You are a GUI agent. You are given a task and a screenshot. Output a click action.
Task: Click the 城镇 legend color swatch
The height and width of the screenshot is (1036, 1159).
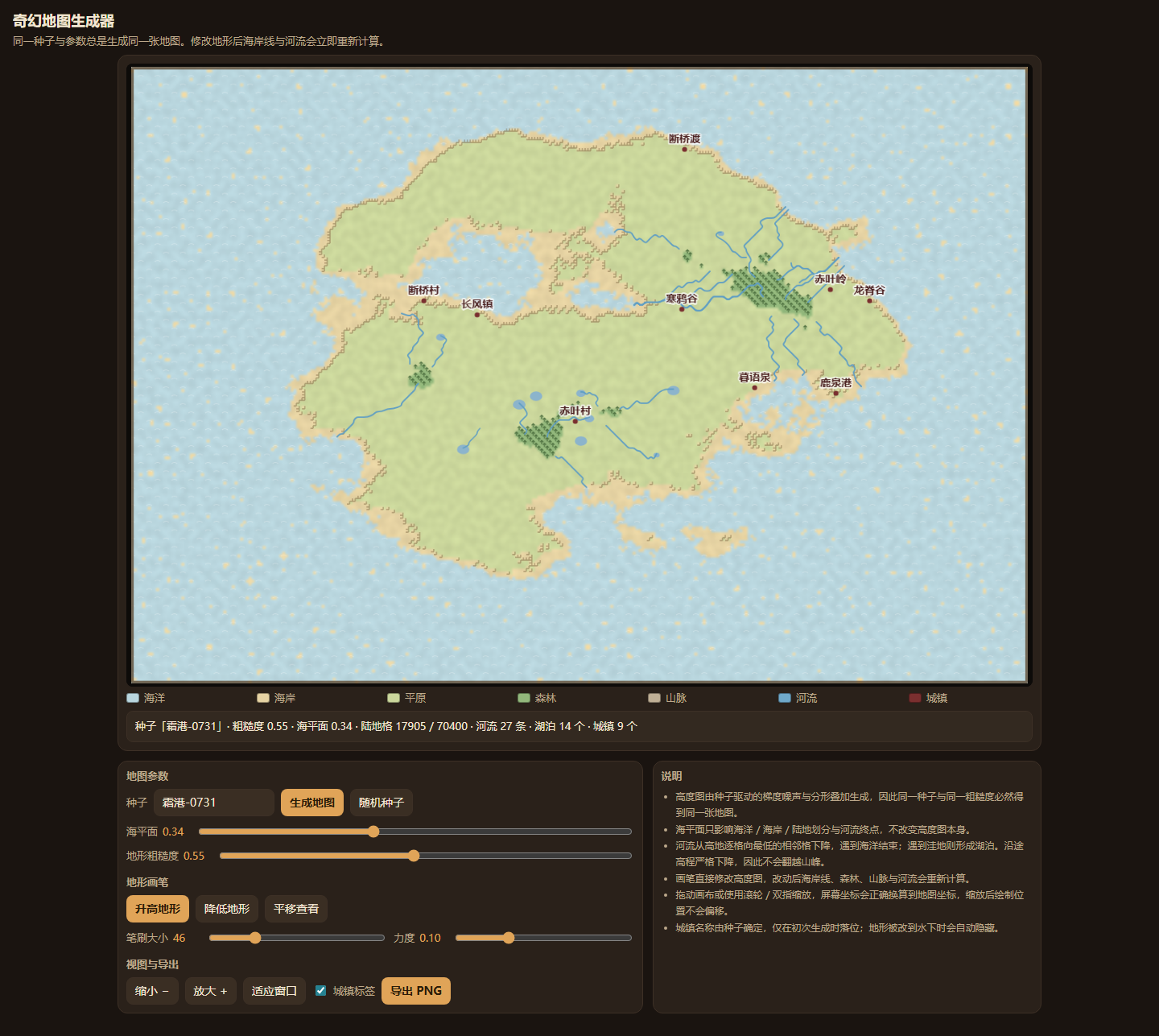pyautogui.click(x=915, y=698)
